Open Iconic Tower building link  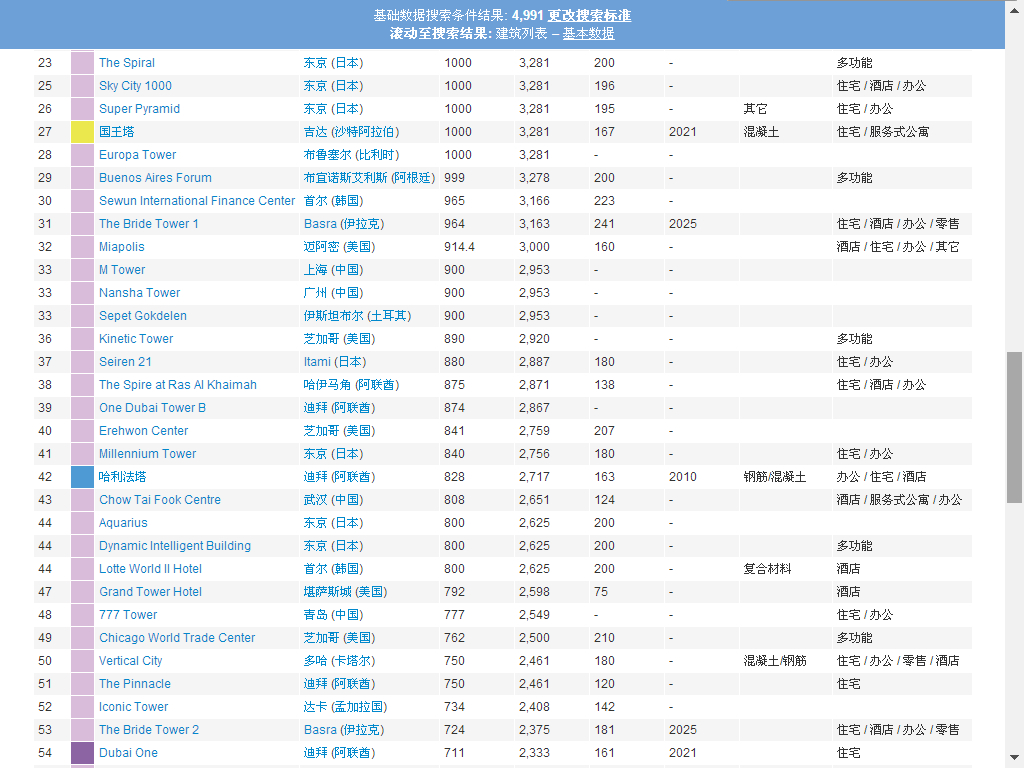click(133, 707)
